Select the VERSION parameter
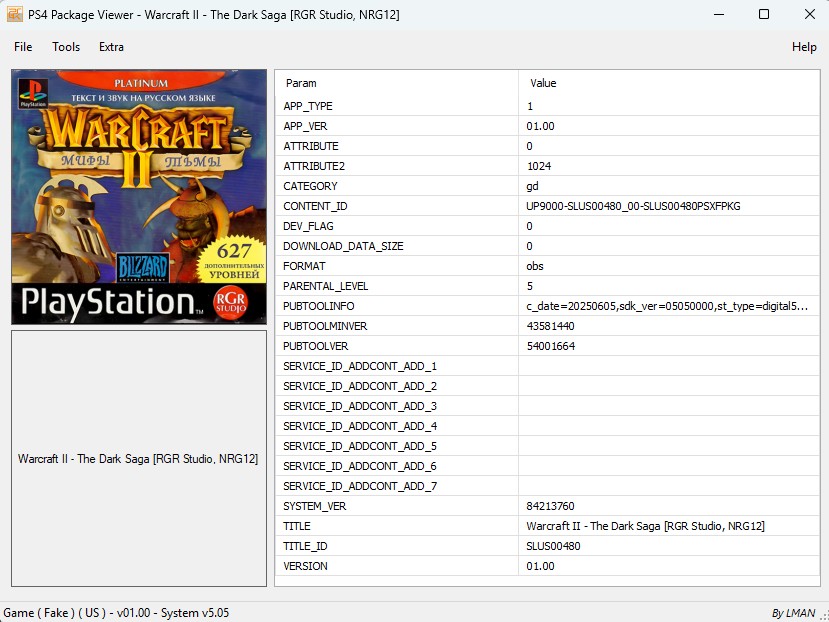The image size is (829, 622). coord(305,566)
